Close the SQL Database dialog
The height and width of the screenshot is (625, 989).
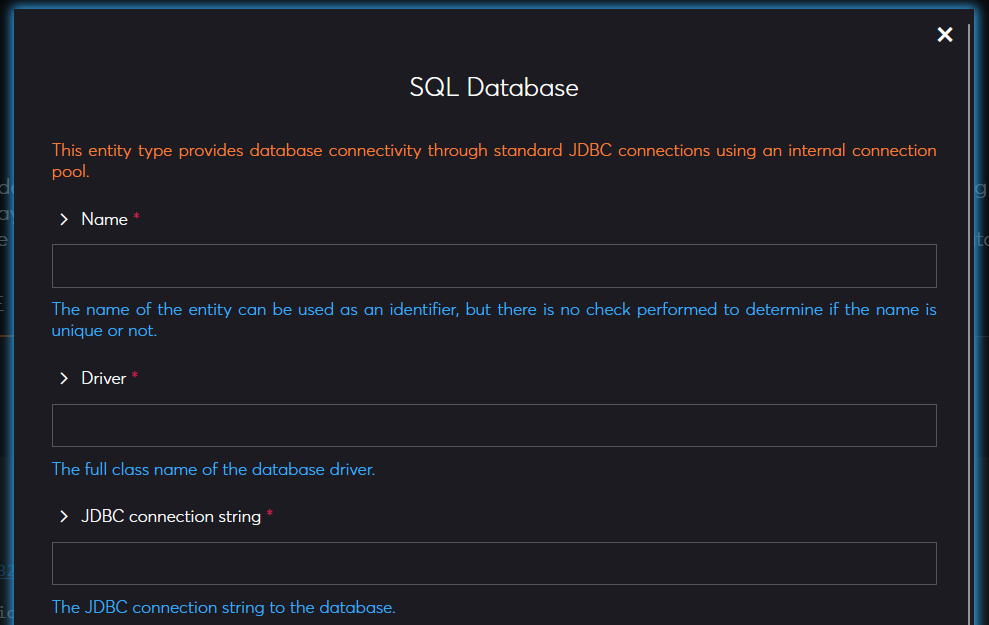944,35
